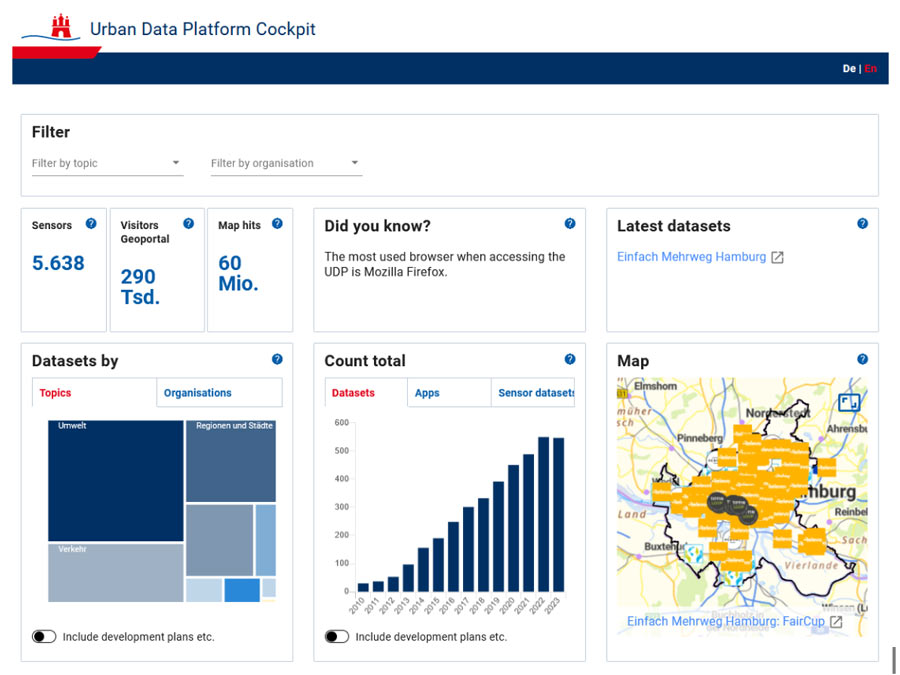Screen dimensions: 900x675
Task: Click the Map hits value 60 Mio.
Action: pyautogui.click(x=238, y=273)
